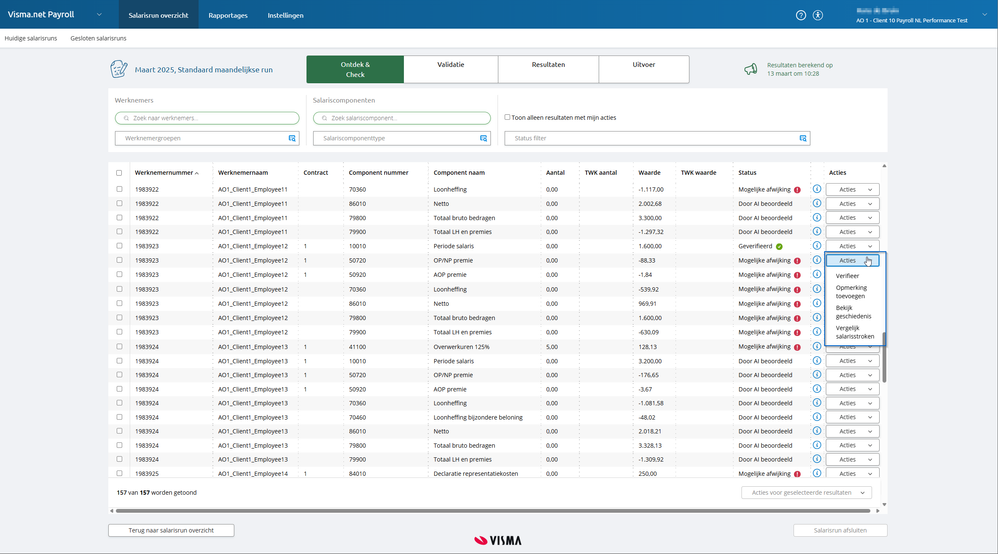Viewport: 998px width, 554px height.
Task: Select checkbox for Overwerkuren 125% row
Action: (119, 346)
